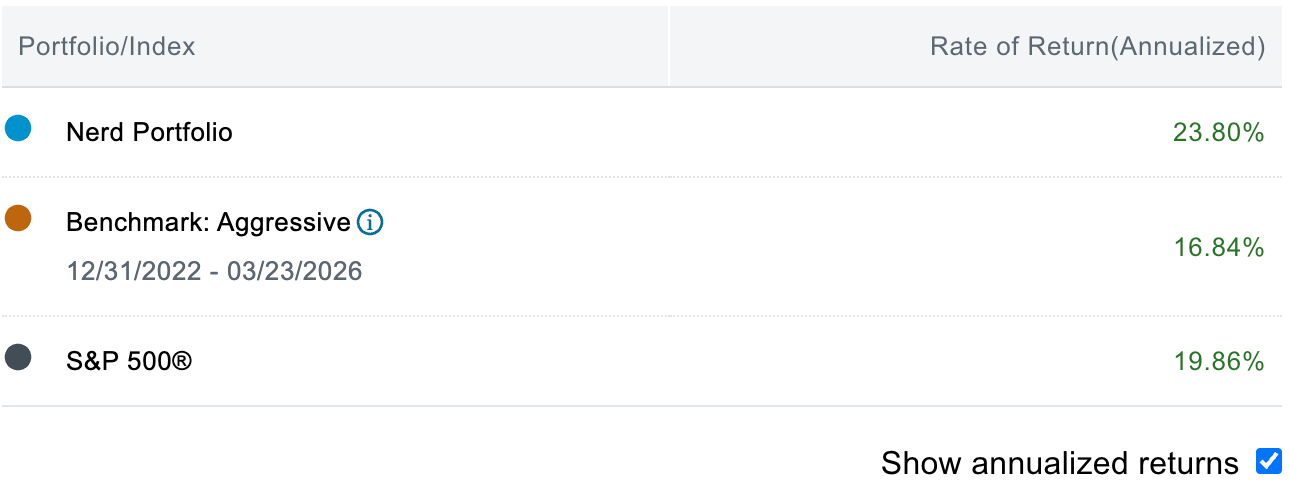Click the Show annualized returns label text
Viewport: 1290px width, 483px height.
point(1059,463)
